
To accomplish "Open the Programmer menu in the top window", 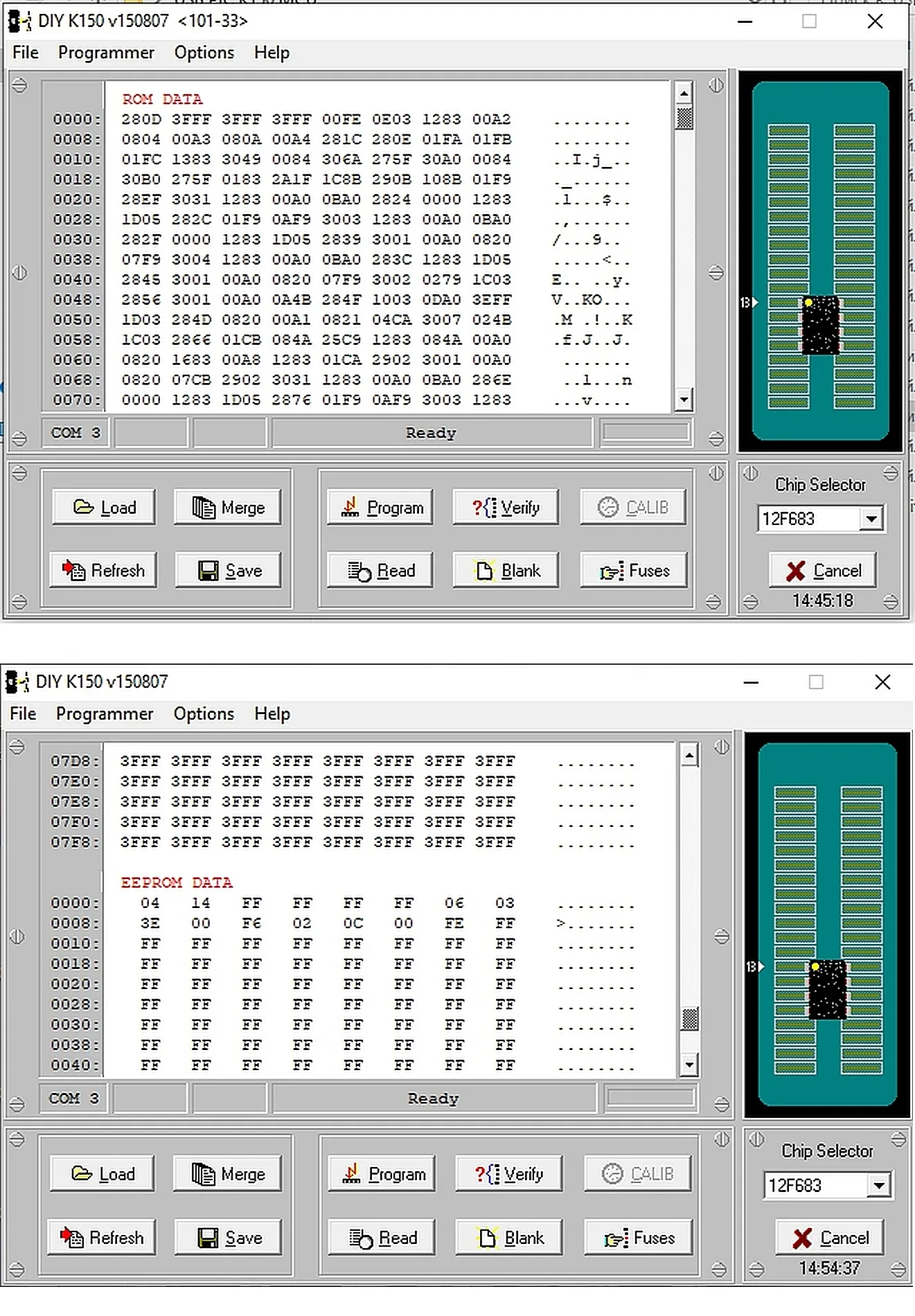I will point(106,53).
